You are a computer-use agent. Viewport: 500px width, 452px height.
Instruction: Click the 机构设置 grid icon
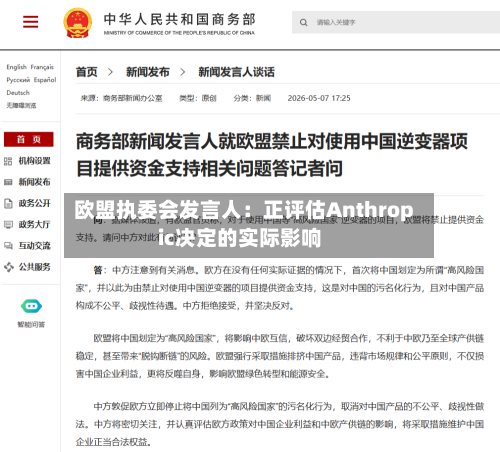(8, 161)
